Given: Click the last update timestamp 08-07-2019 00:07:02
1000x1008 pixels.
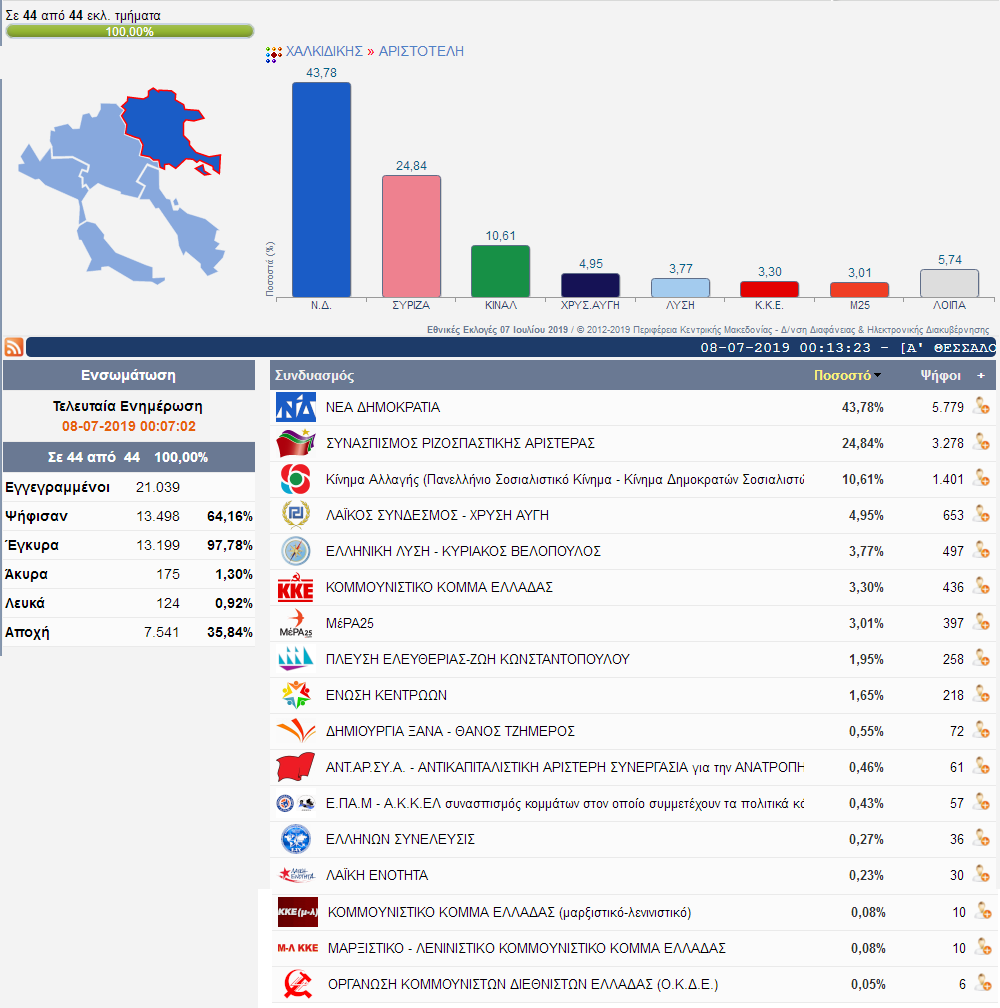Looking at the screenshot, I should [x=129, y=426].
